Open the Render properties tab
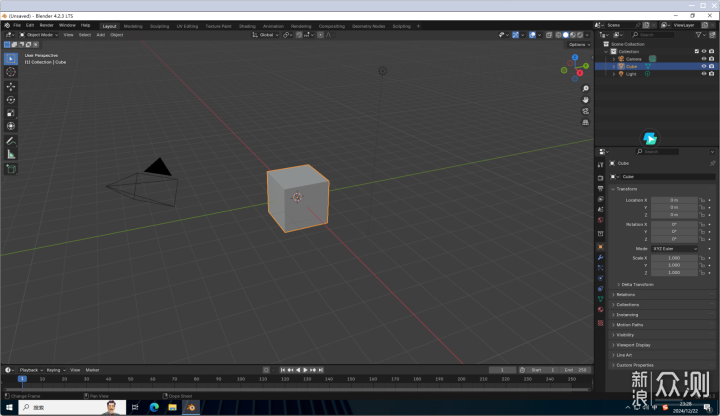The width and height of the screenshot is (720, 416). pos(601,178)
